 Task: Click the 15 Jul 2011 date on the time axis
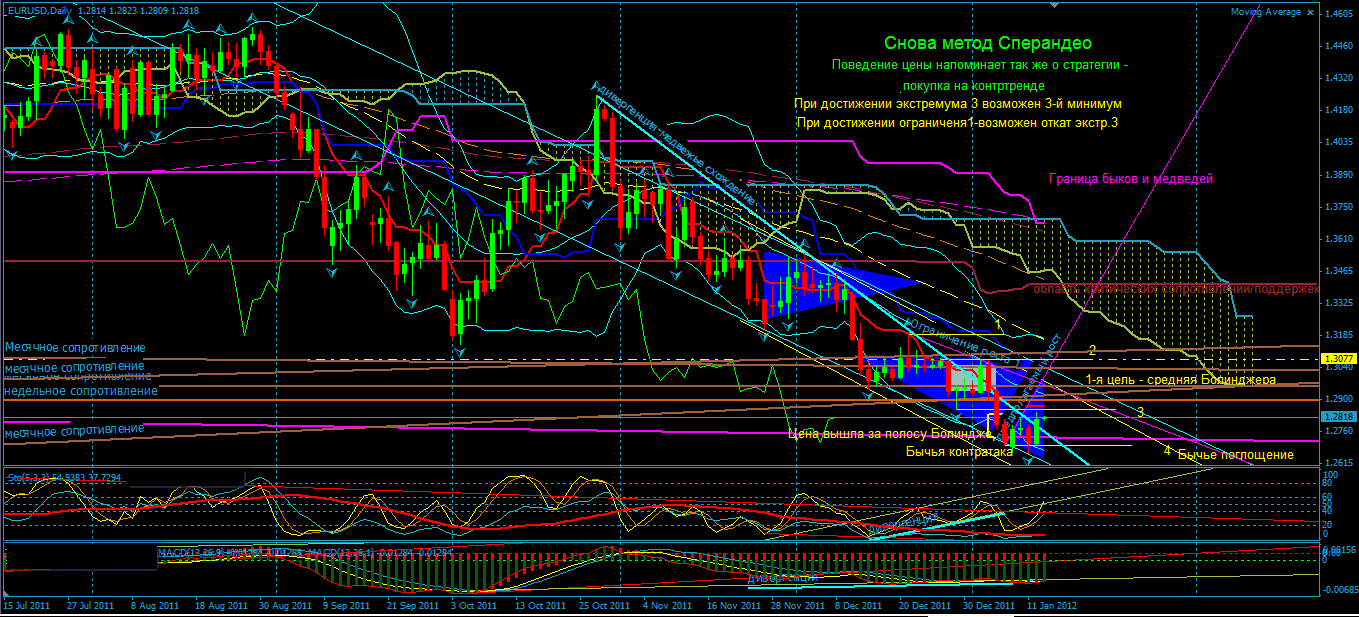pos(27,606)
